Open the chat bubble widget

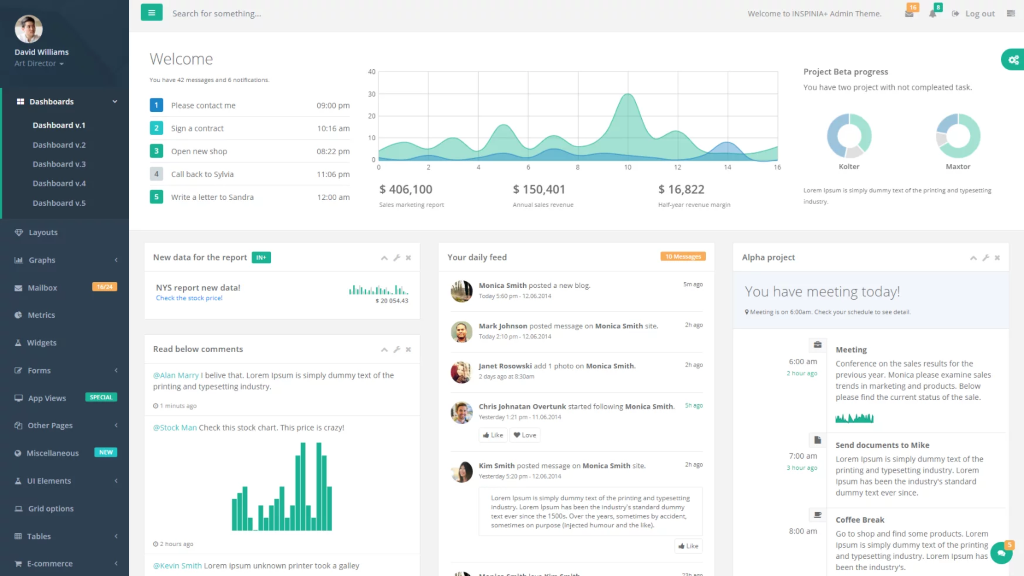pos(1001,553)
